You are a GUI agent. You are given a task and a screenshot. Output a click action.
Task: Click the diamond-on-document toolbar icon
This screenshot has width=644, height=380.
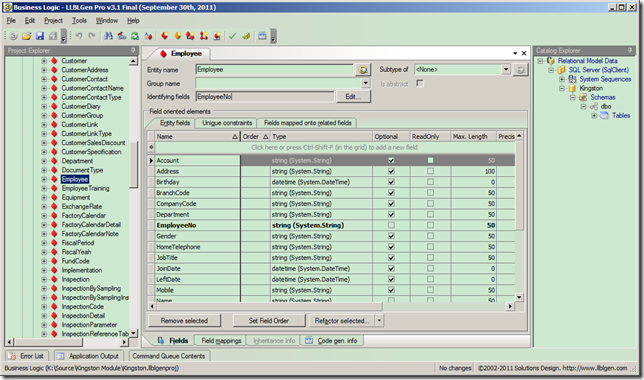(217, 36)
